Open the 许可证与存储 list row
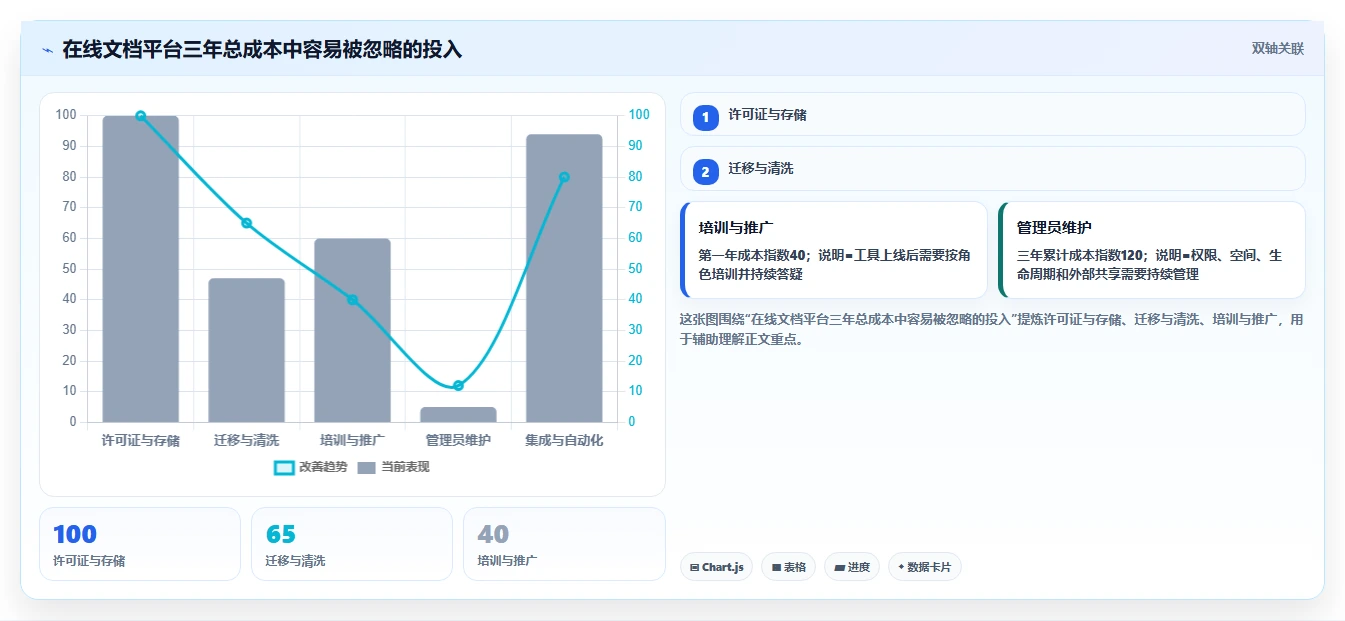This screenshot has width=1345, height=621. click(992, 114)
